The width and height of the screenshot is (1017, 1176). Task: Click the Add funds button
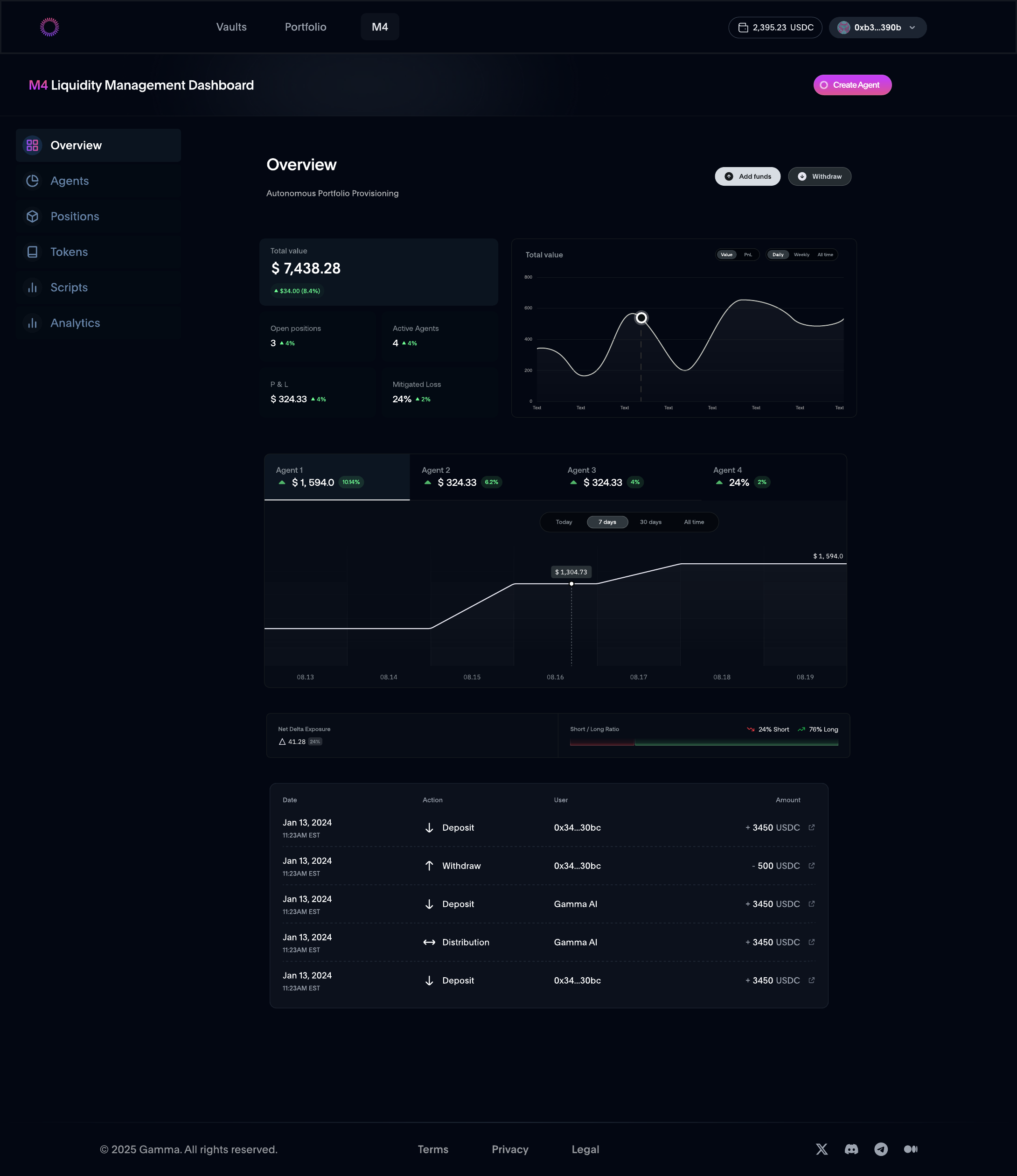pos(747,176)
